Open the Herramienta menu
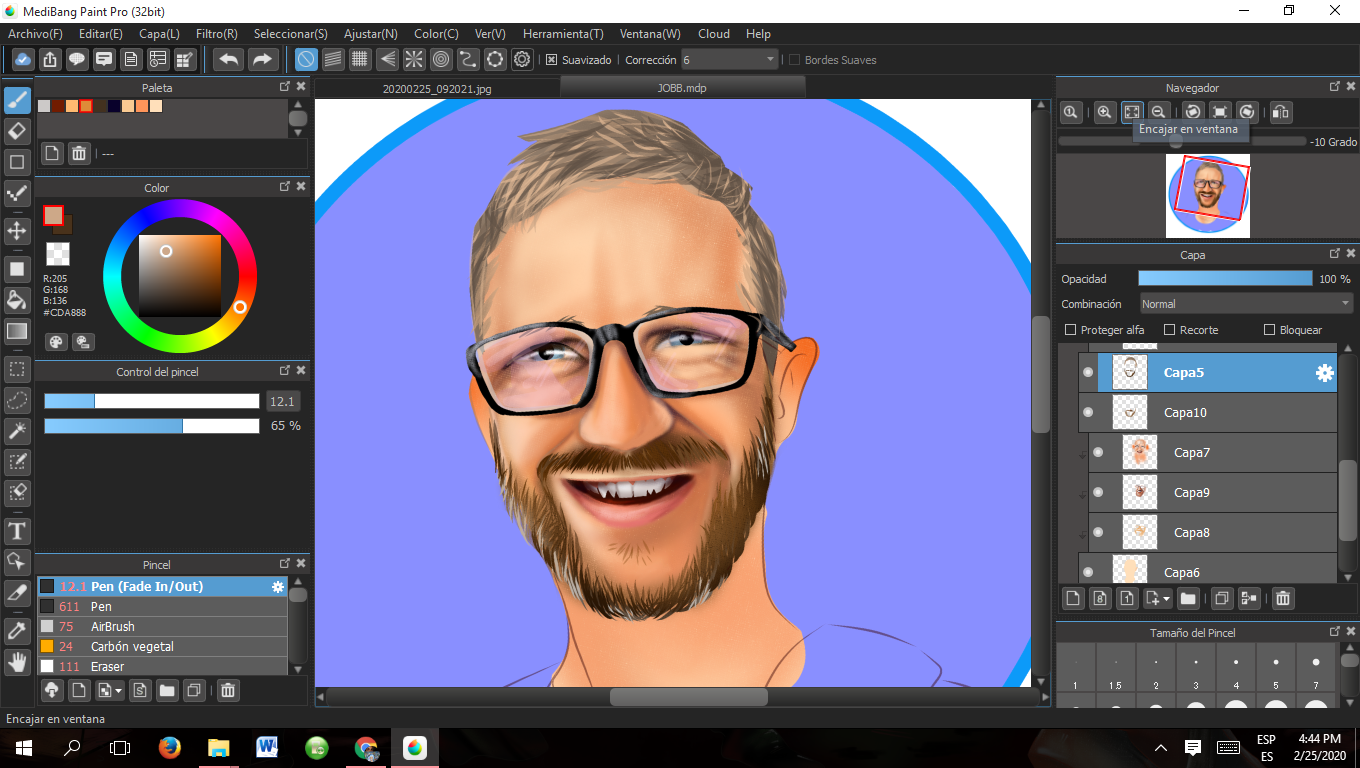Screen dimensions: 1360x768 563,34
